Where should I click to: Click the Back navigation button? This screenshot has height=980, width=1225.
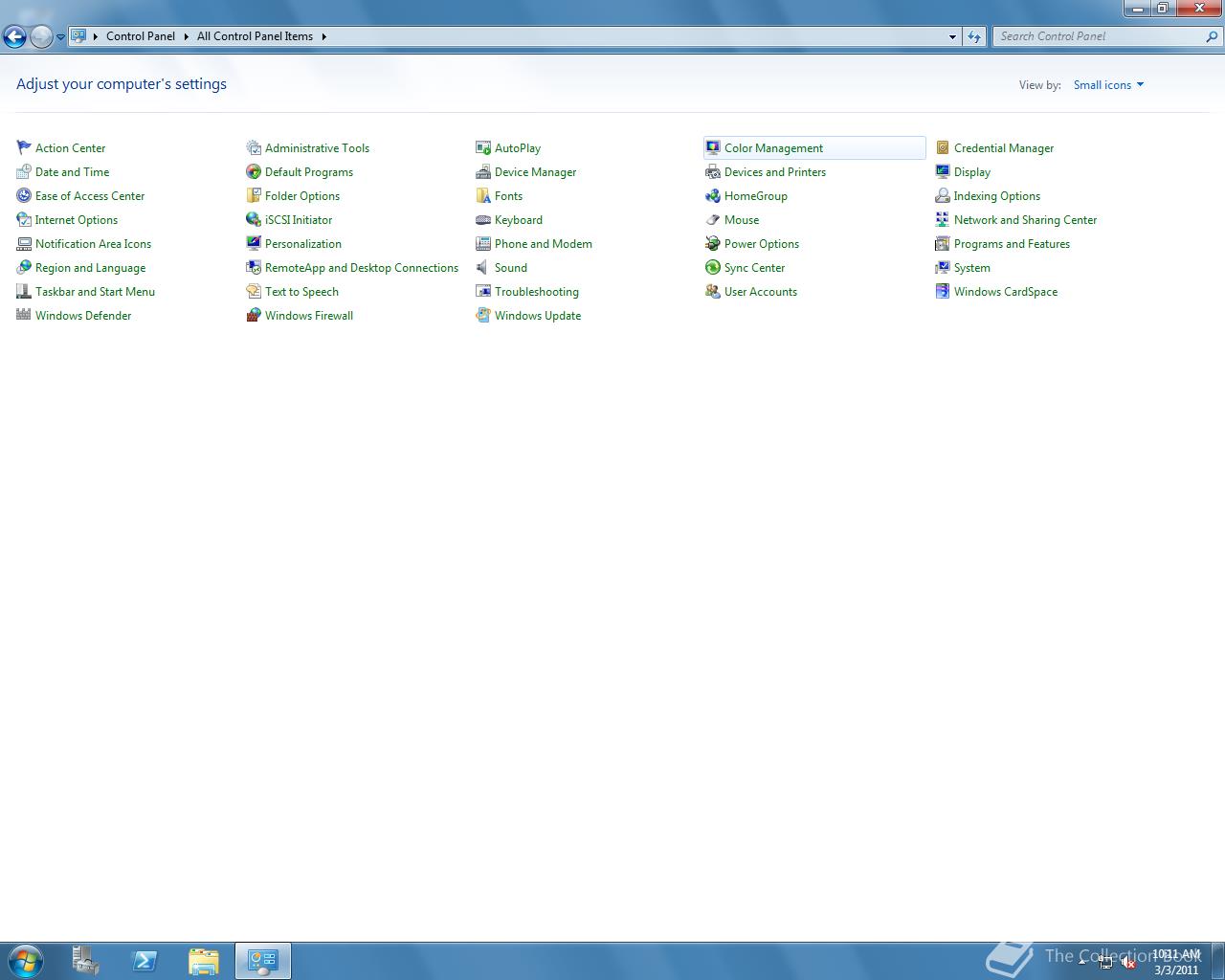14,36
